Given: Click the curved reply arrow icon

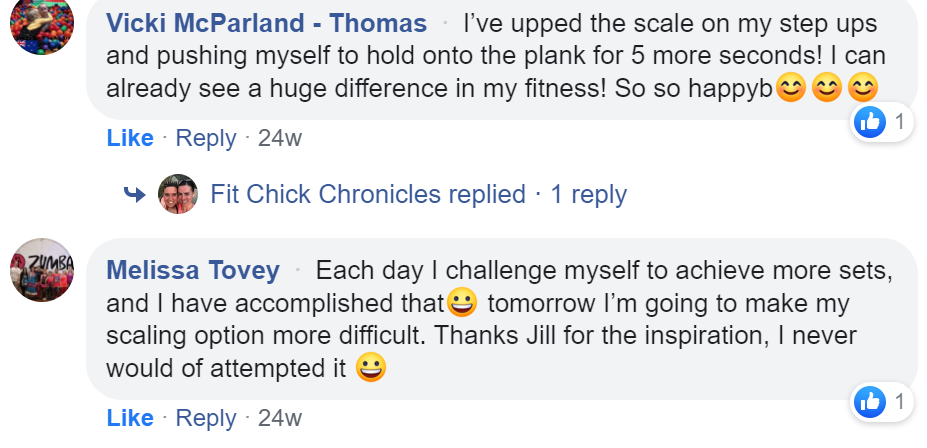Looking at the screenshot, I should [134, 194].
